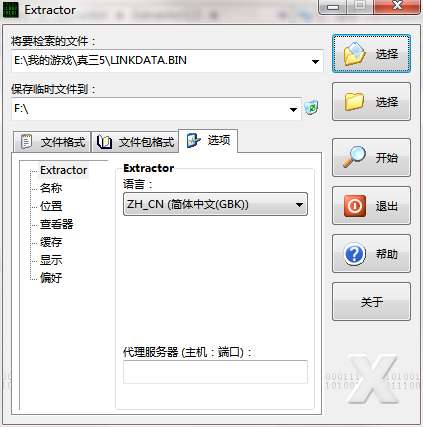Open the 语言 ZH_CN language dropdown
The height and width of the screenshot is (427, 423).
(215, 204)
